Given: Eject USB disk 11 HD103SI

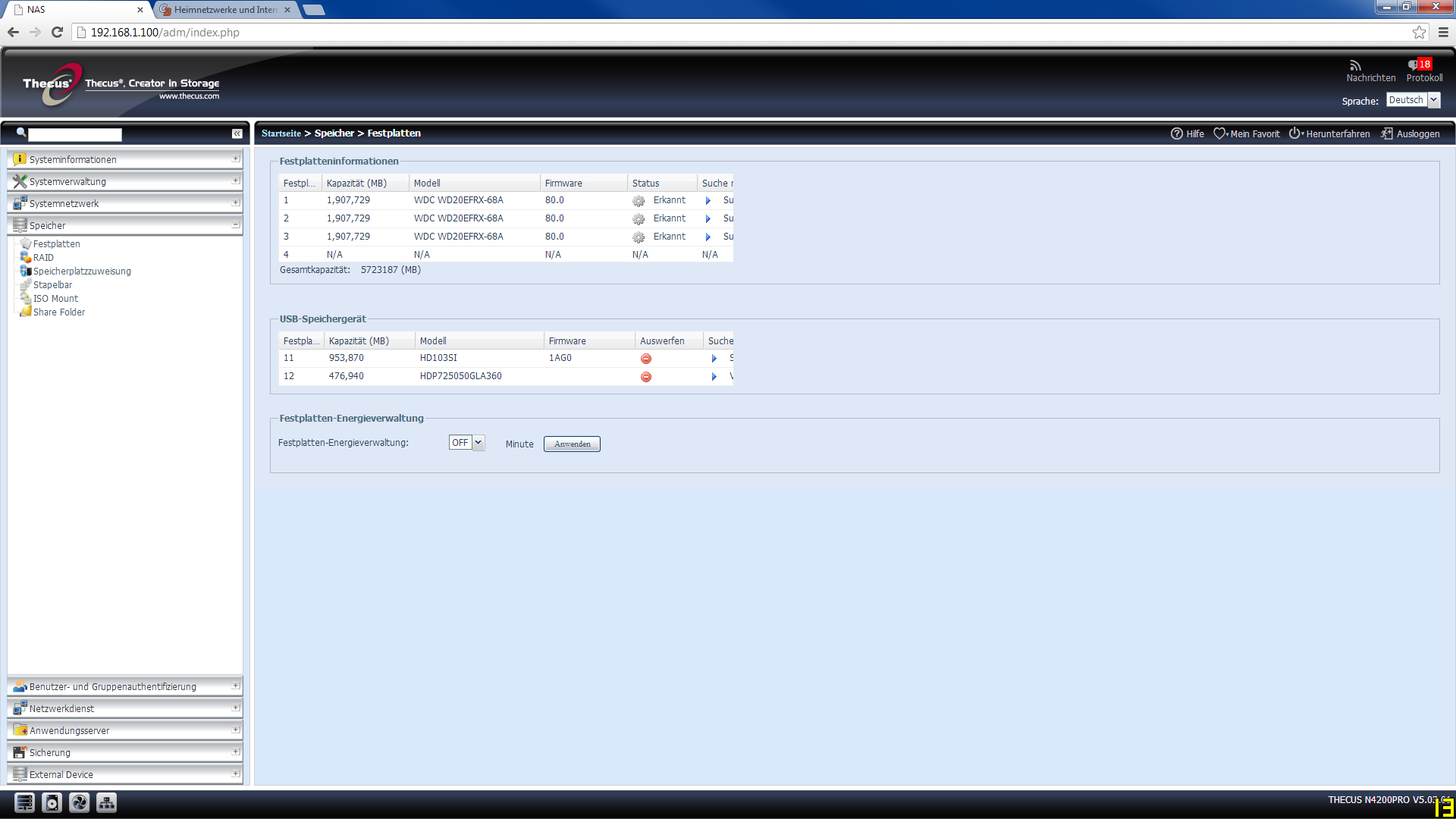Looking at the screenshot, I should (x=646, y=359).
